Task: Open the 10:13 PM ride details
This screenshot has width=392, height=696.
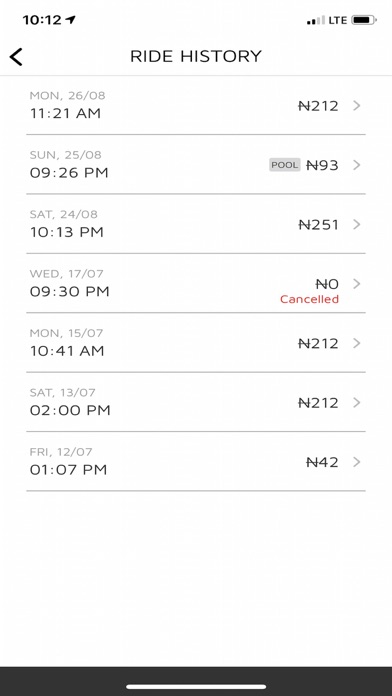Action: [x=196, y=224]
